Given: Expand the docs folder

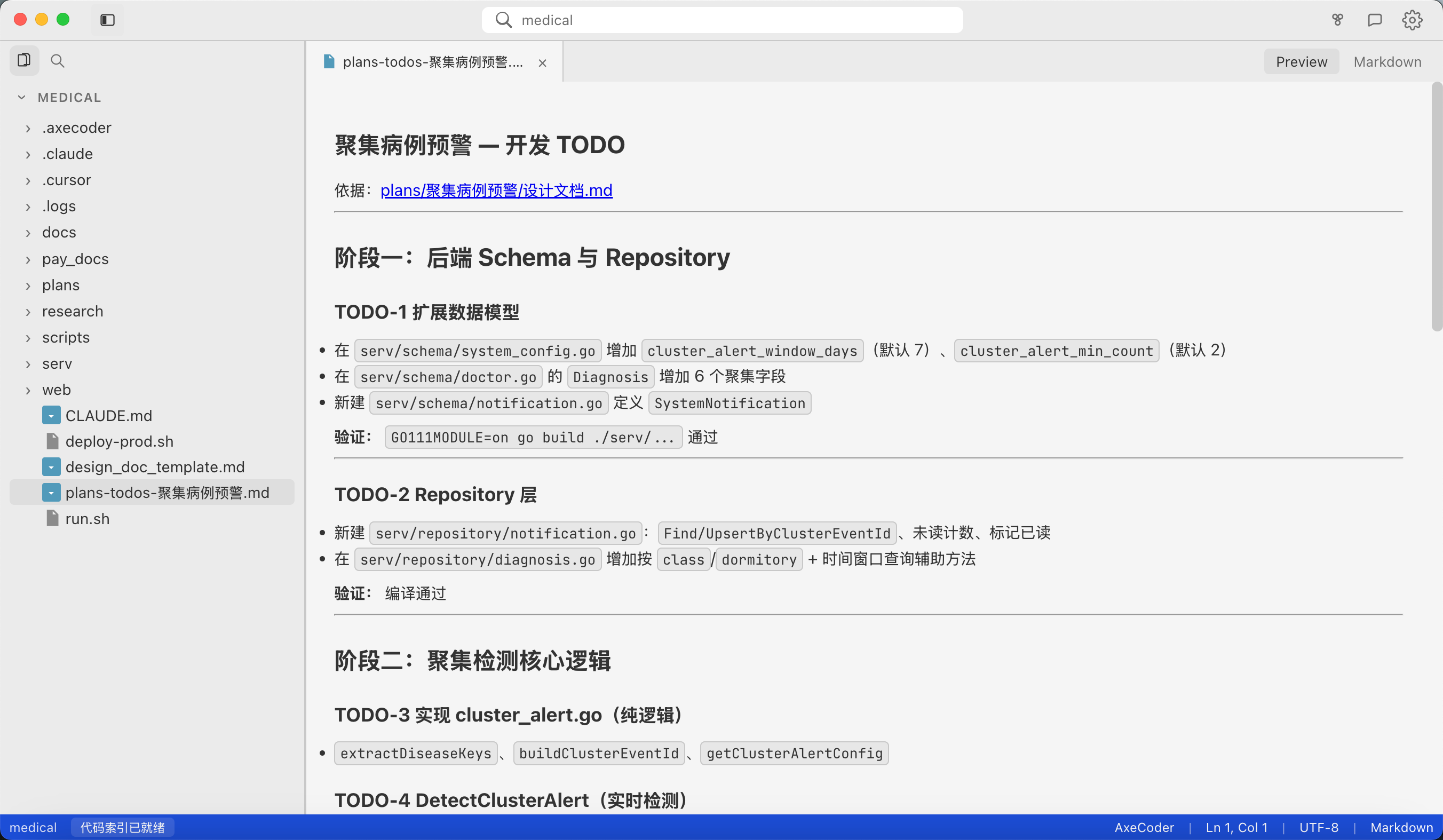Looking at the screenshot, I should (x=28, y=233).
